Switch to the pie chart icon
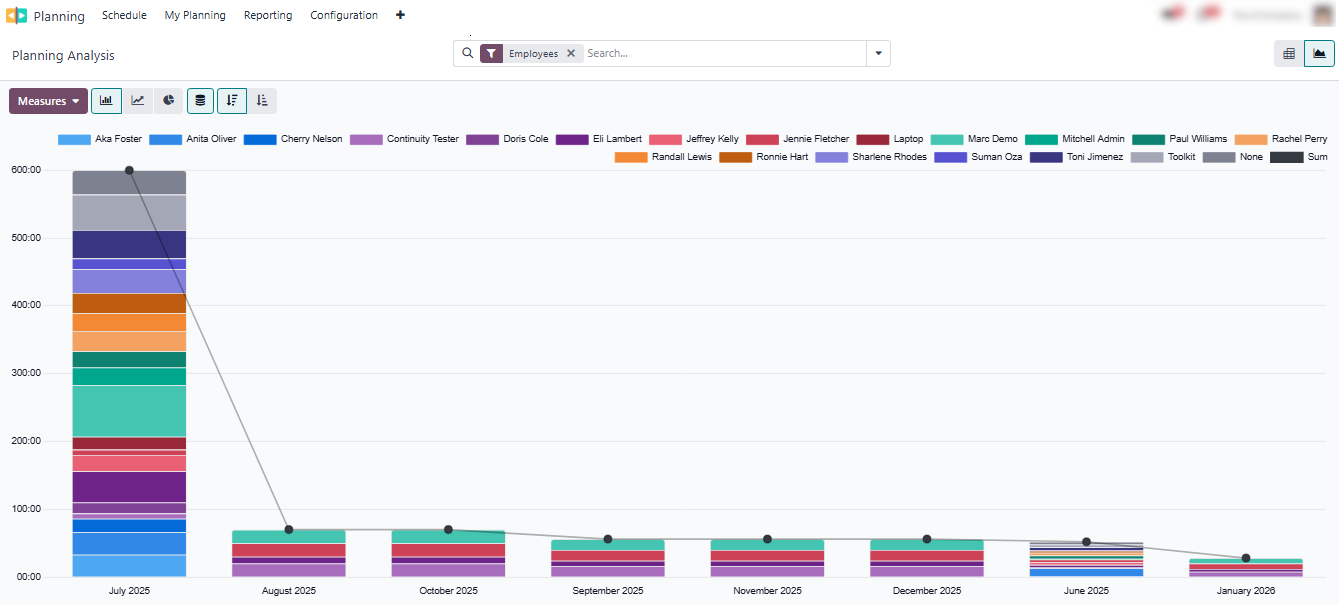 pos(168,100)
